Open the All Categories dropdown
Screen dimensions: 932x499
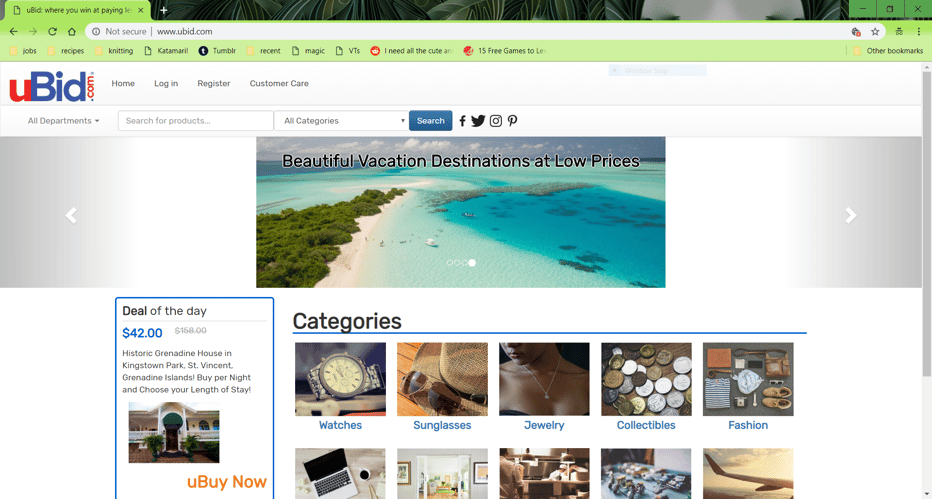tap(341, 121)
